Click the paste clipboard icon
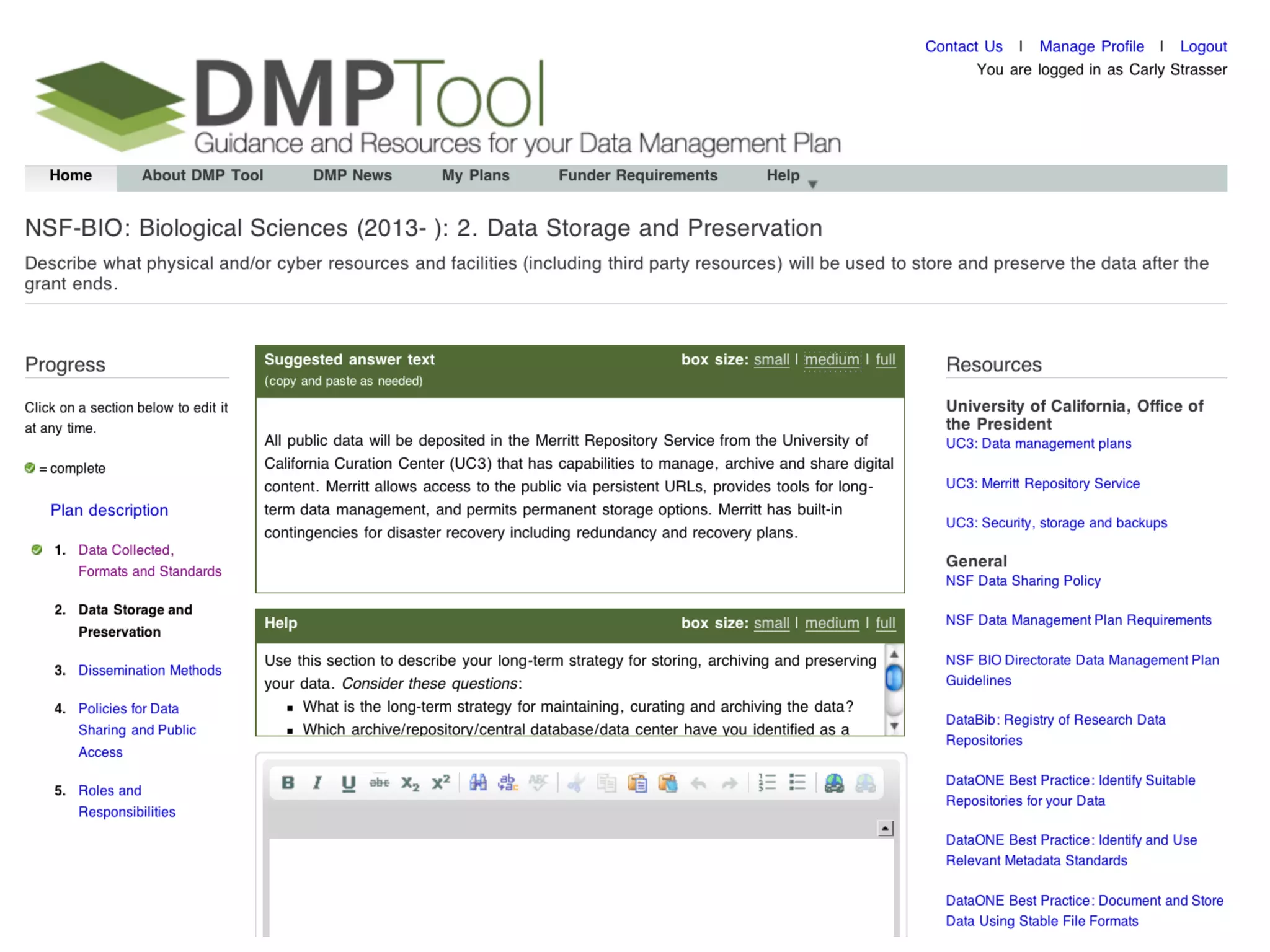 (x=637, y=783)
